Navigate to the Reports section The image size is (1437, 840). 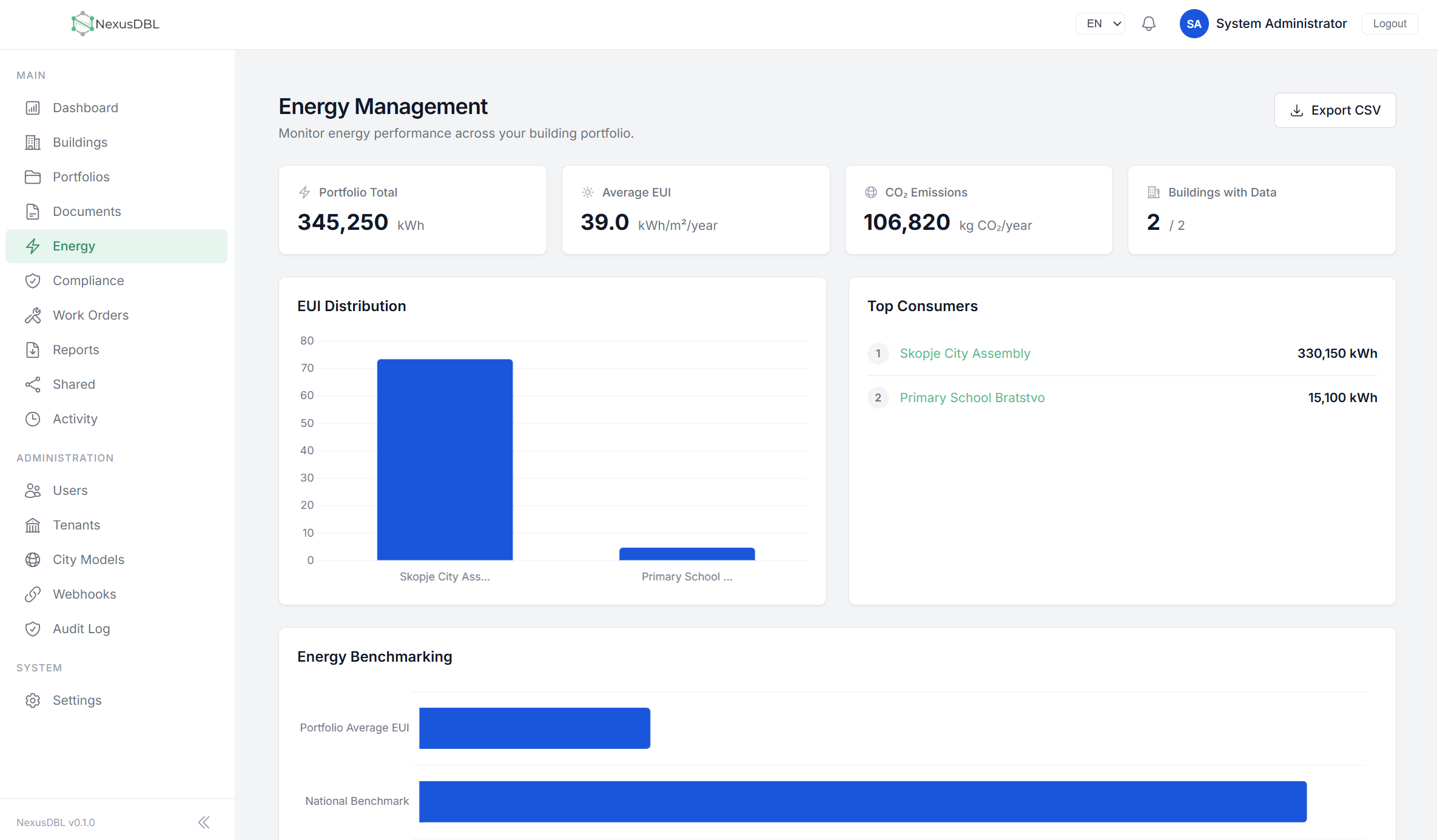[x=116, y=350]
